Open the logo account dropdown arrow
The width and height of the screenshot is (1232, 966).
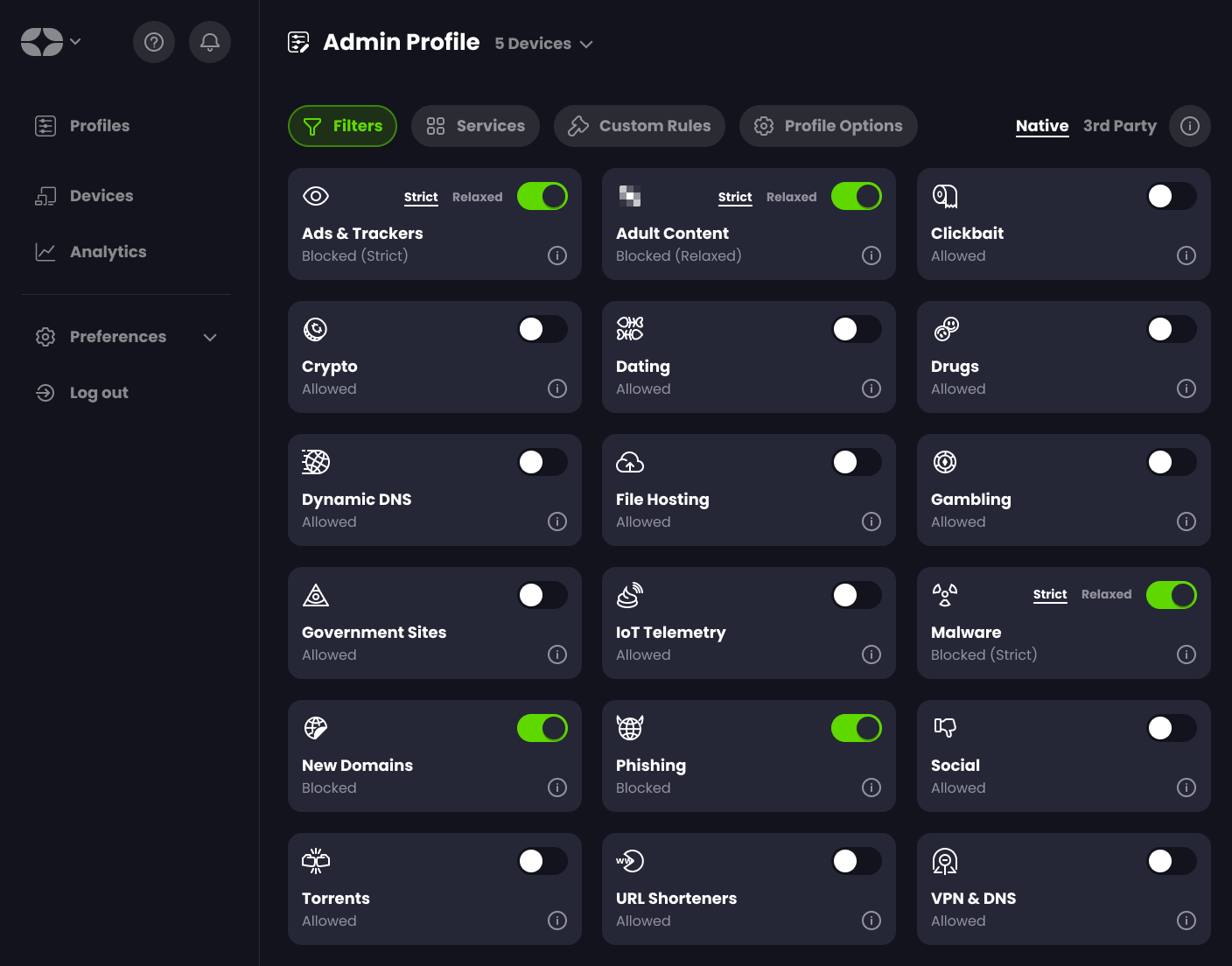pyautogui.click(x=76, y=41)
